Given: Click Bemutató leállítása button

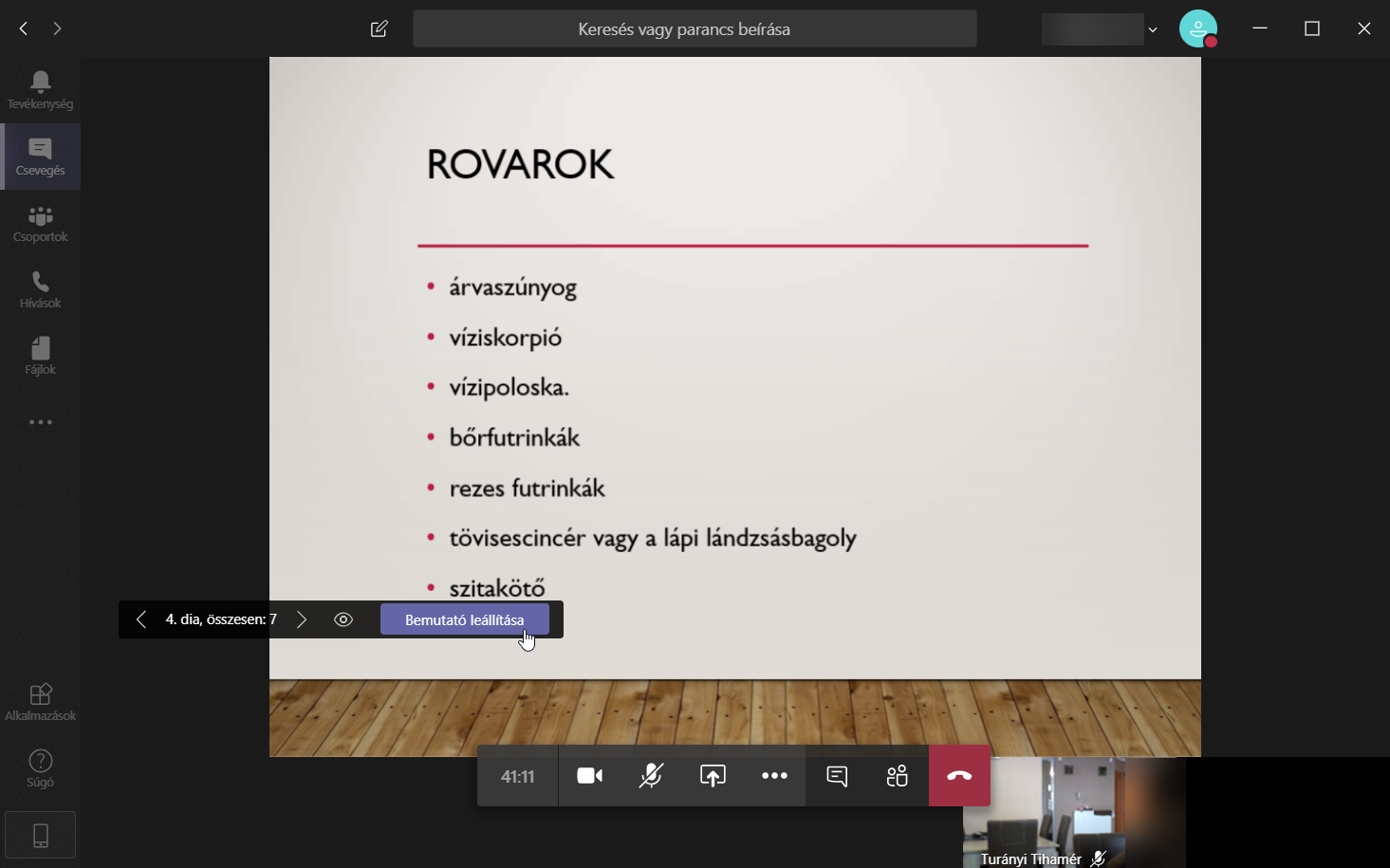Looking at the screenshot, I should (464, 619).
